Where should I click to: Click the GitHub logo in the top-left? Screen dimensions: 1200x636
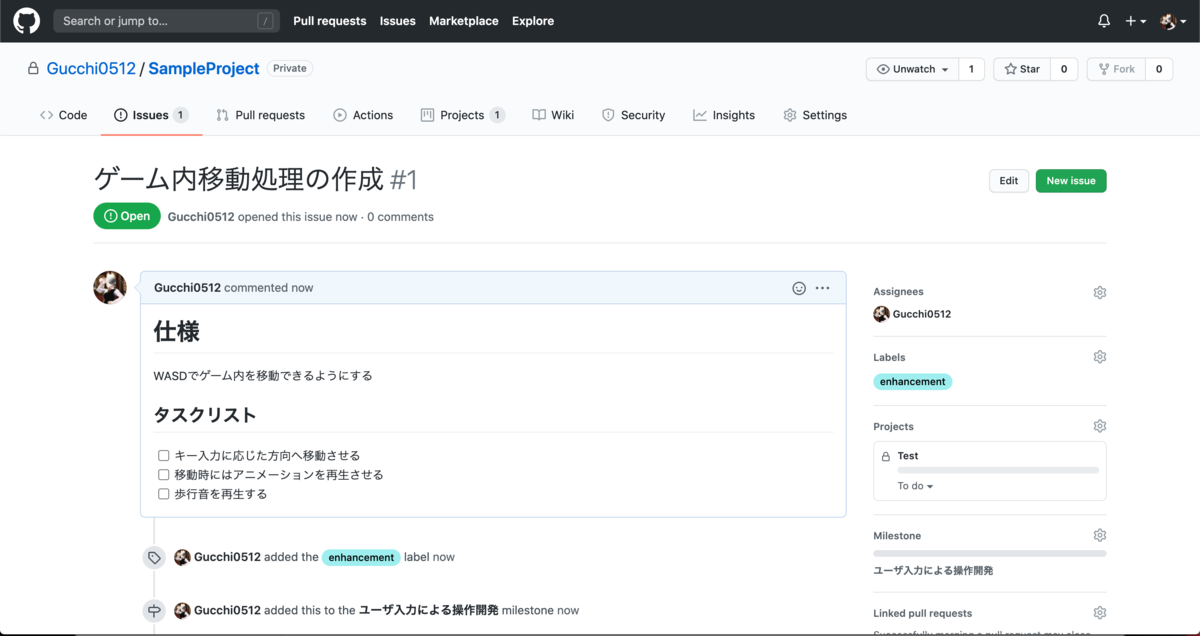pyautogui.click(x=26, y=20)
